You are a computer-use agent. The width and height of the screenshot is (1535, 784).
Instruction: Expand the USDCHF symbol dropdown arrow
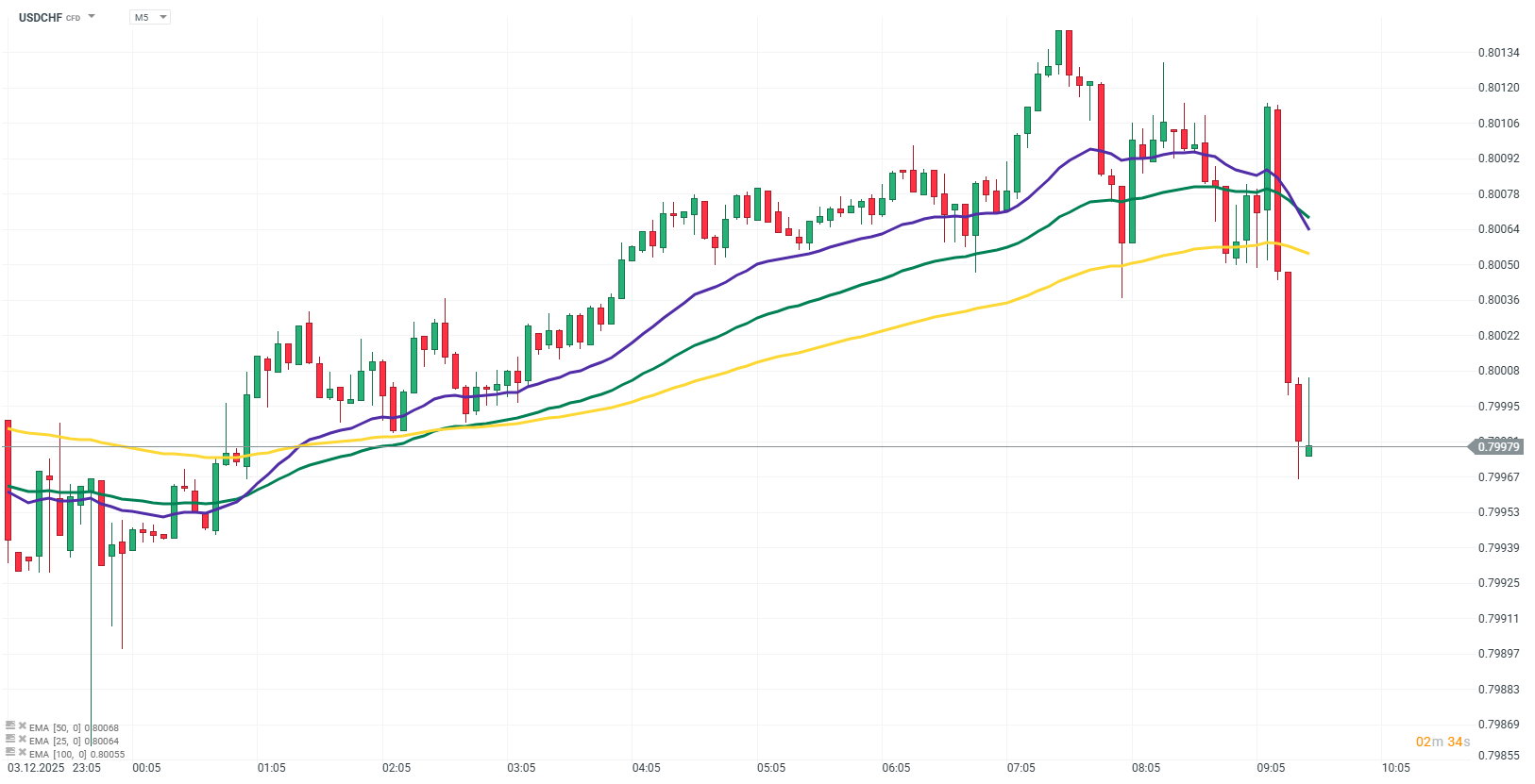pyautogui.click(x=92, y=17)
